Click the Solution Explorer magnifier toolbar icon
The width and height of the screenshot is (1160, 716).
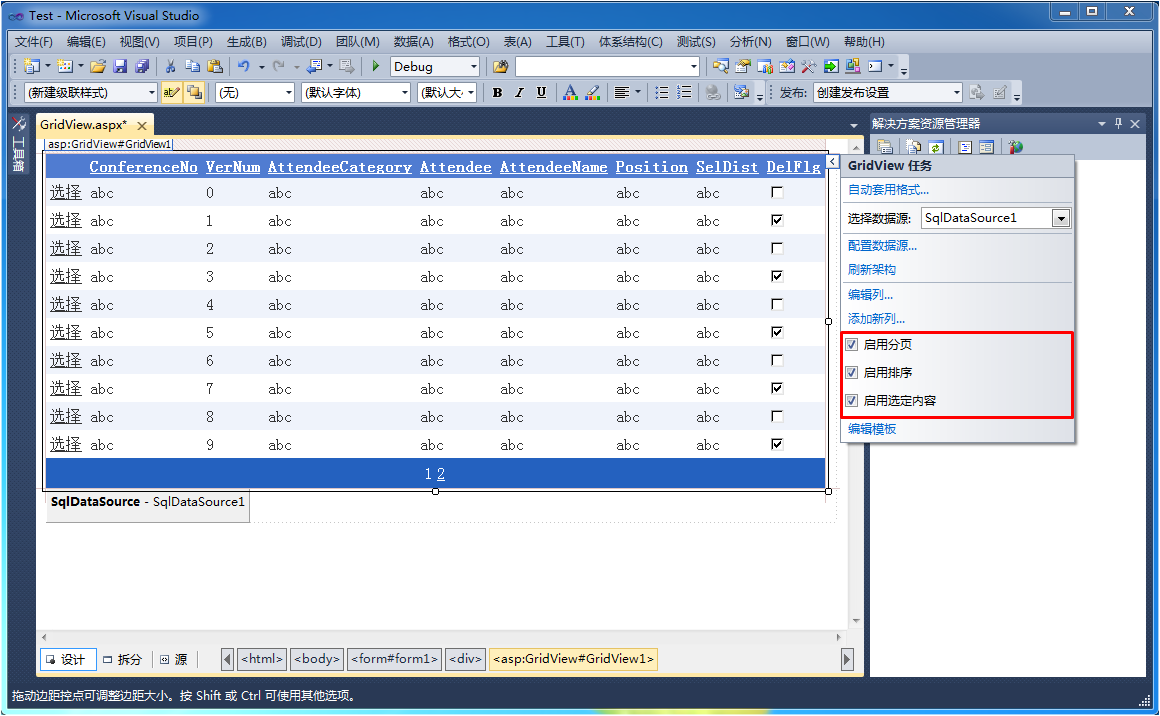click(720, 67)
